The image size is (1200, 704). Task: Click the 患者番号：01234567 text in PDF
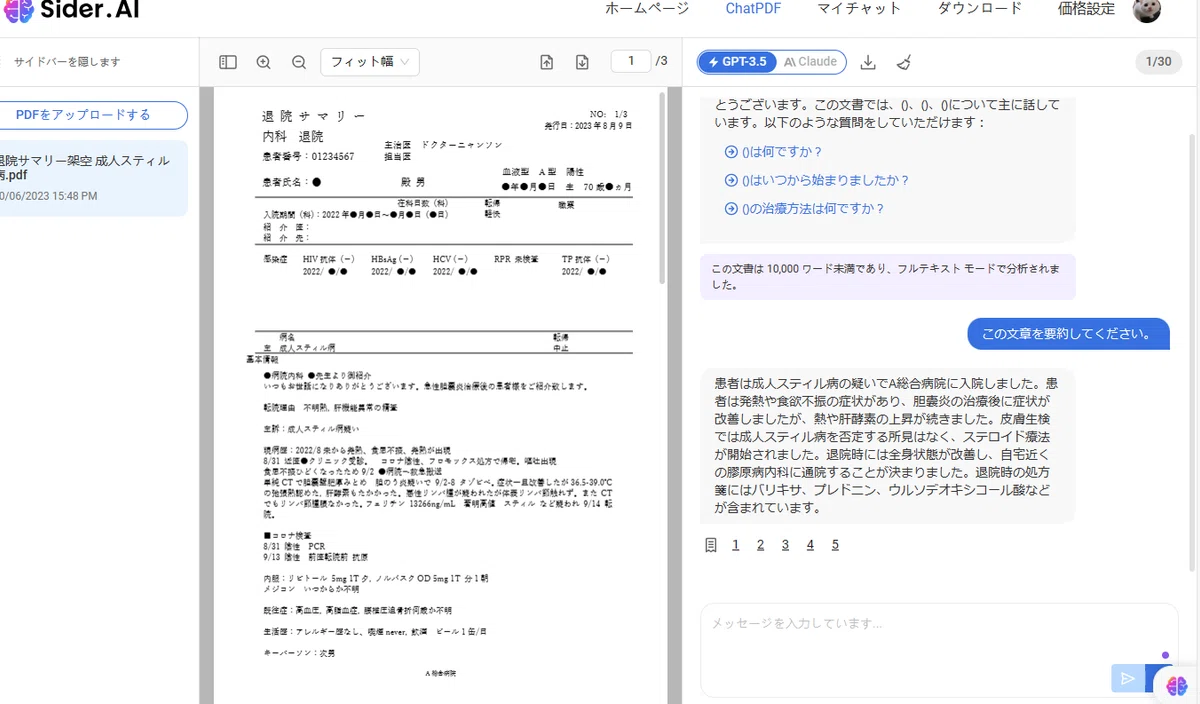click(307, 157)
